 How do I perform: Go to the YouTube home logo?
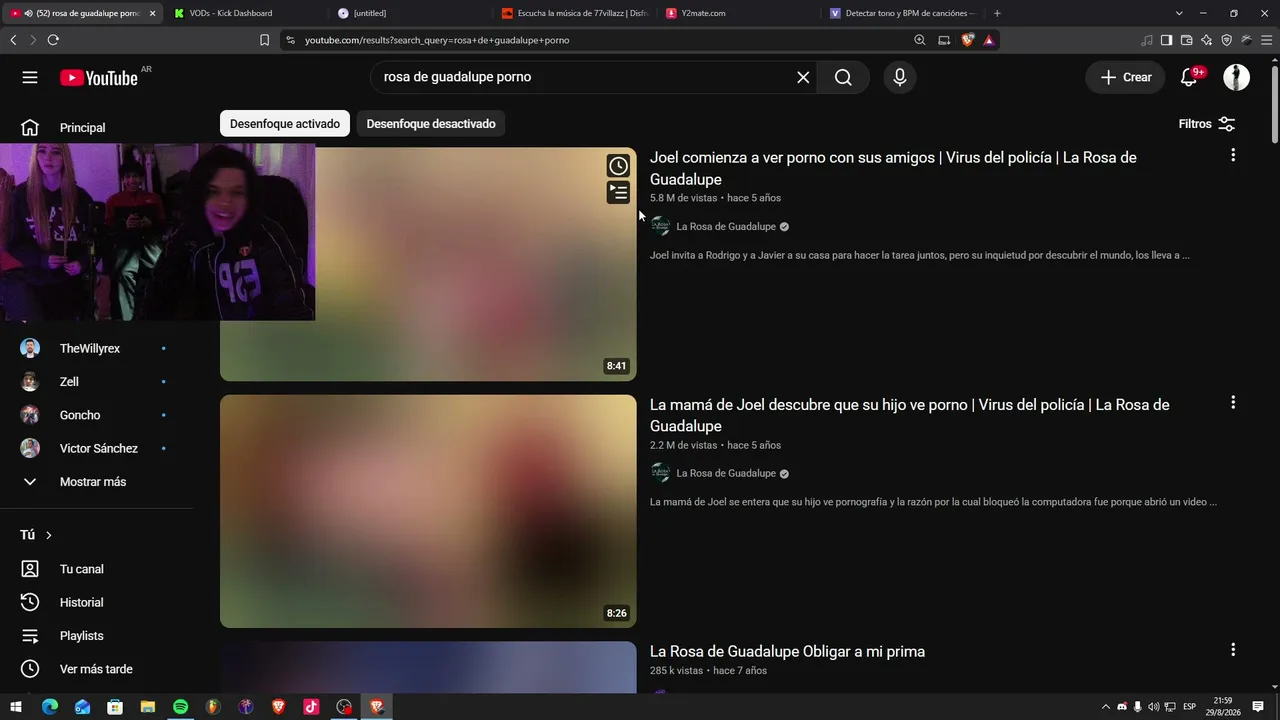click(x=98, y=78)
